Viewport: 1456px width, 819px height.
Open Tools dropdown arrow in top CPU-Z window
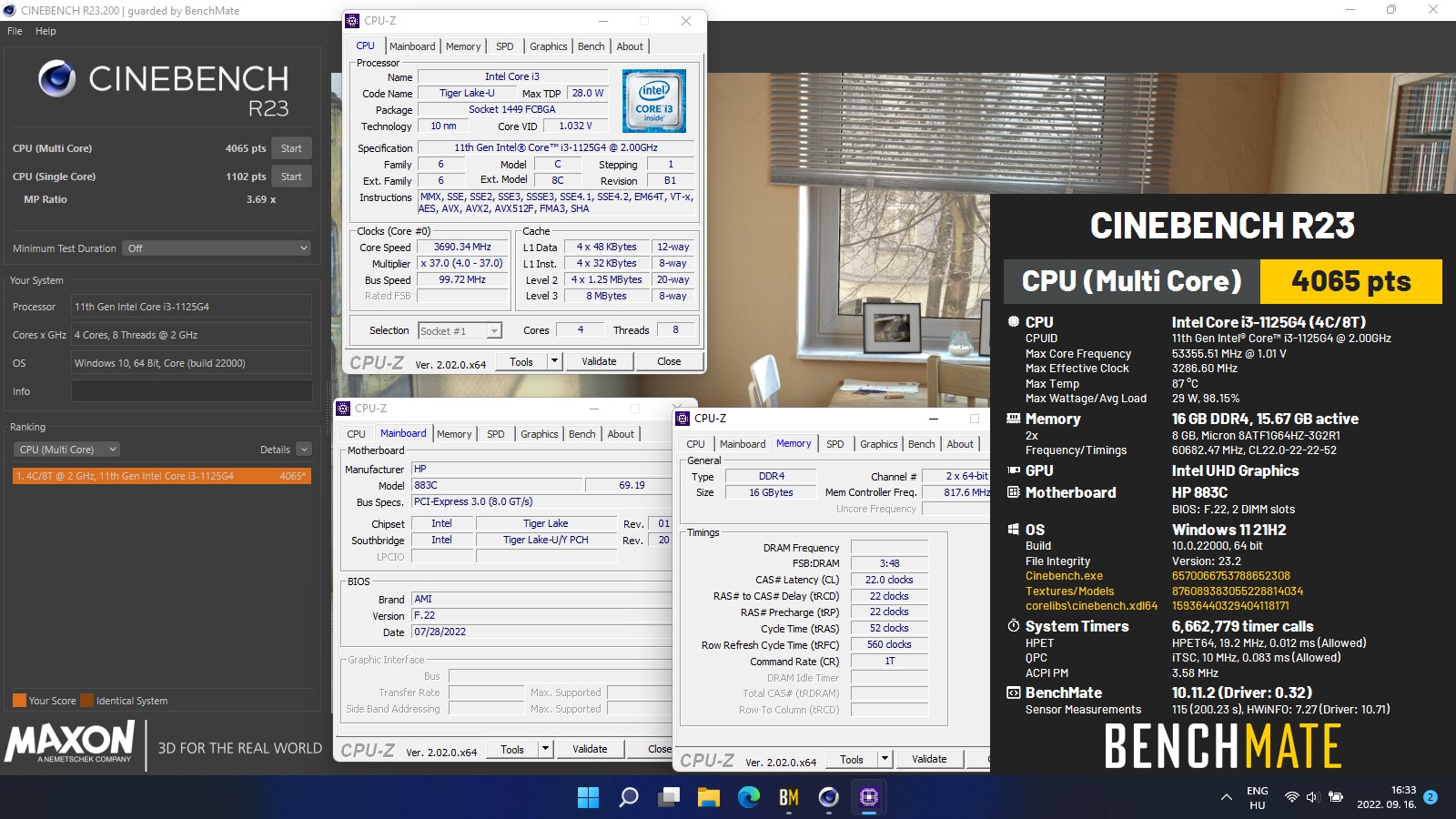554,362
